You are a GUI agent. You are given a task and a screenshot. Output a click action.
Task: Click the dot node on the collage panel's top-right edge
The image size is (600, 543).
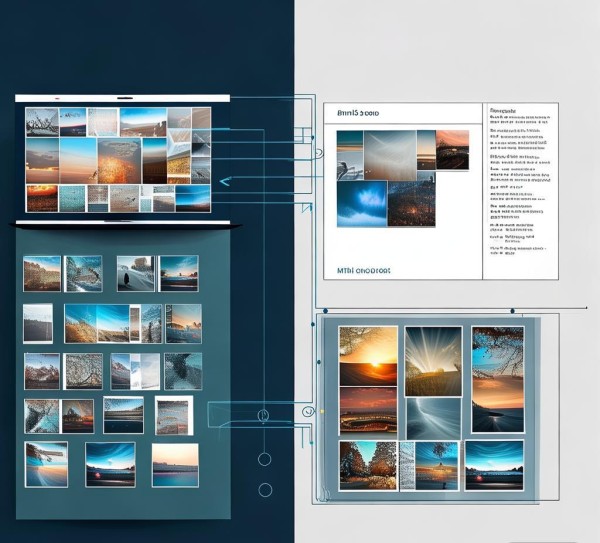(x=512, y=310)
